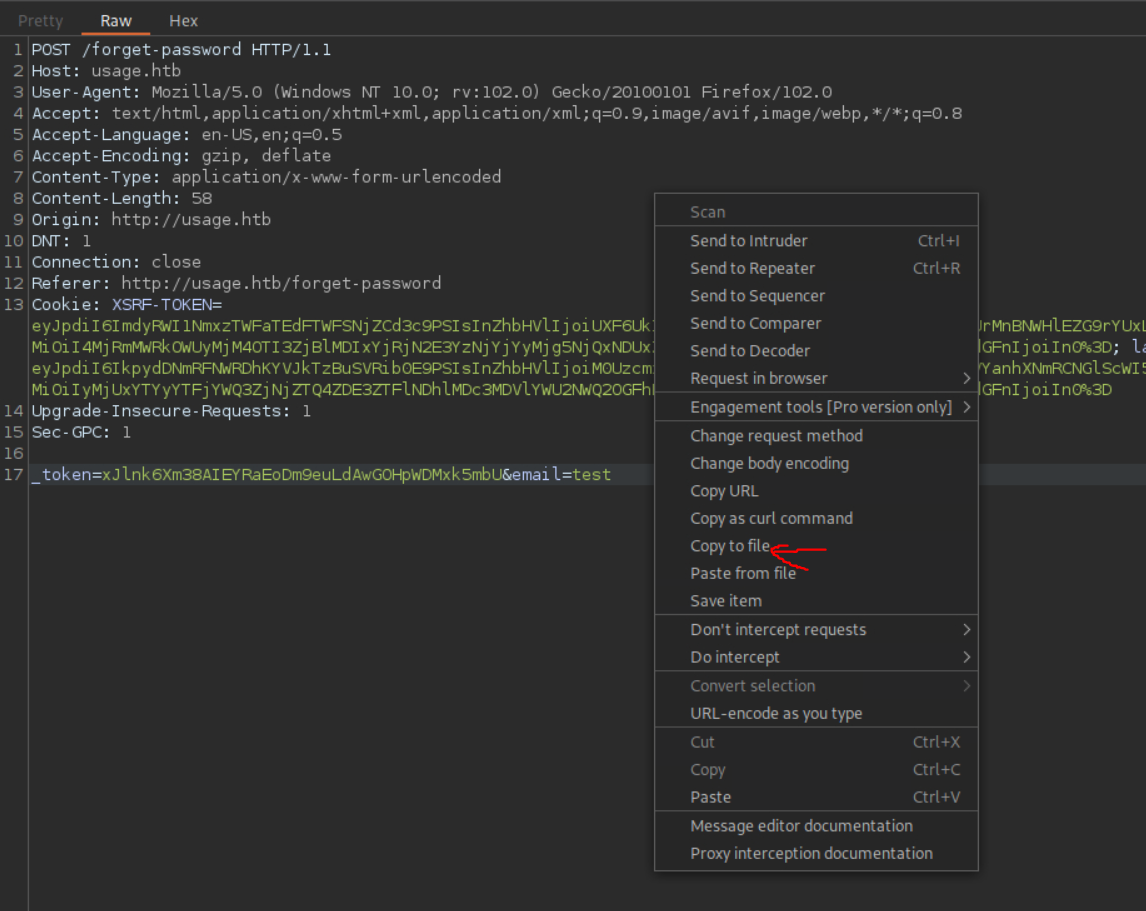Expand Engagement tools submenu
The width and height of the screenshot is (1146, 911).
[x=966, y=407]
